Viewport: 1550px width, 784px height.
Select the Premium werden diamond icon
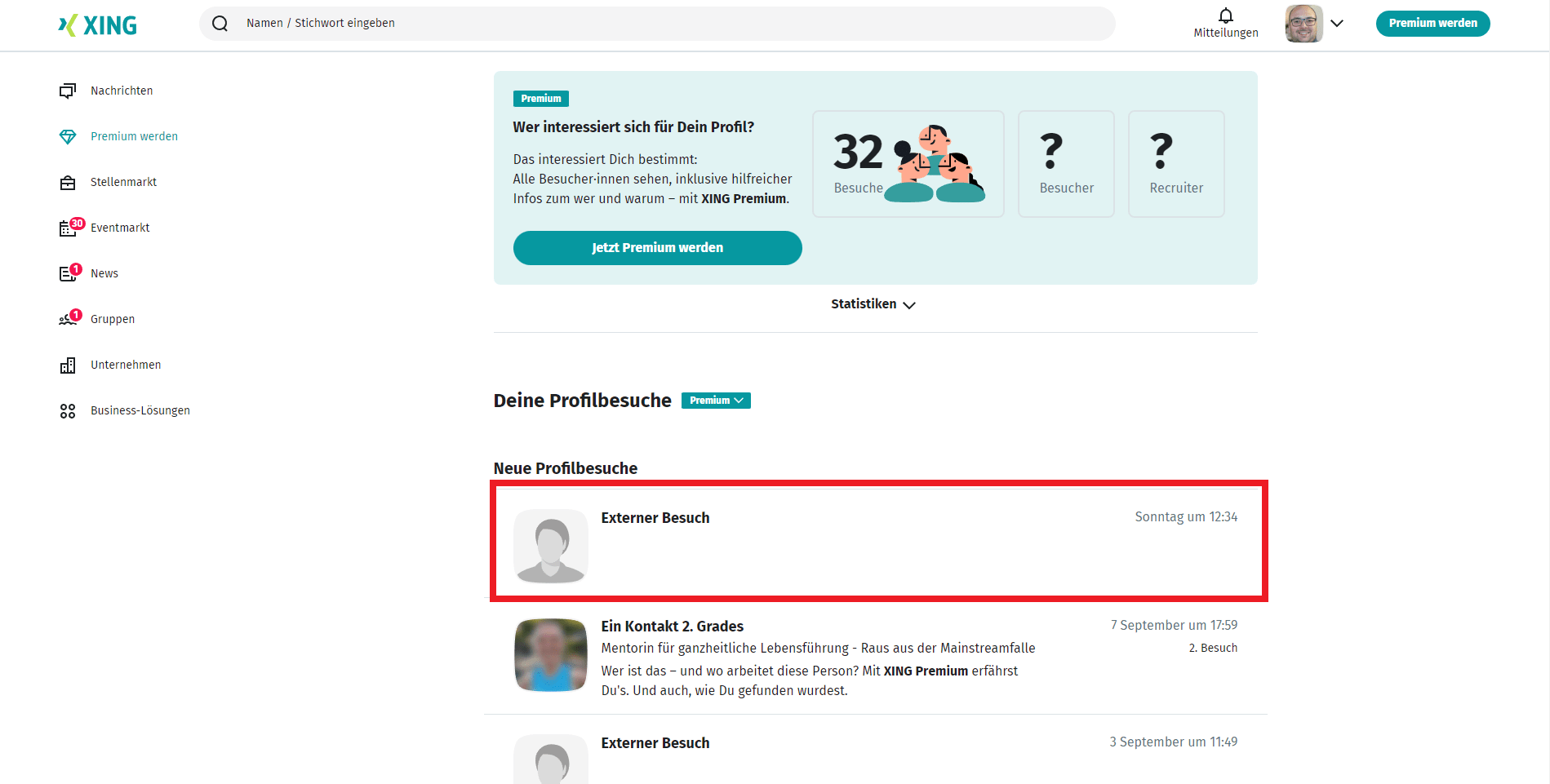68,136
